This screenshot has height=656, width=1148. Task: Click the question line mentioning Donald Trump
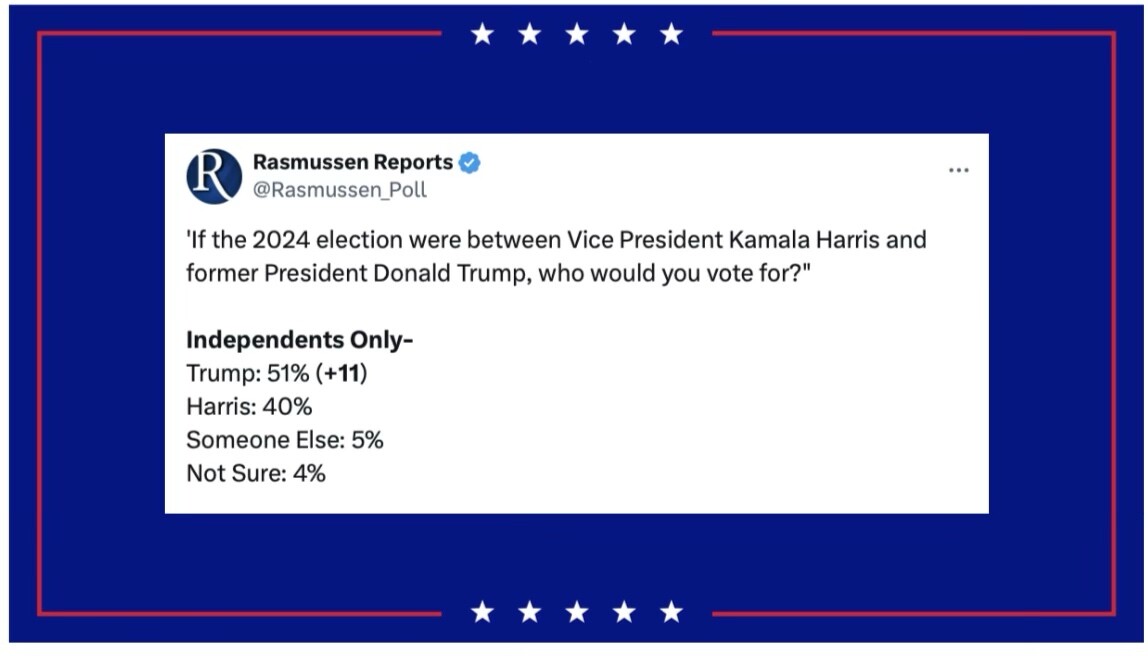pyautogui.click(x=499, y=273)
